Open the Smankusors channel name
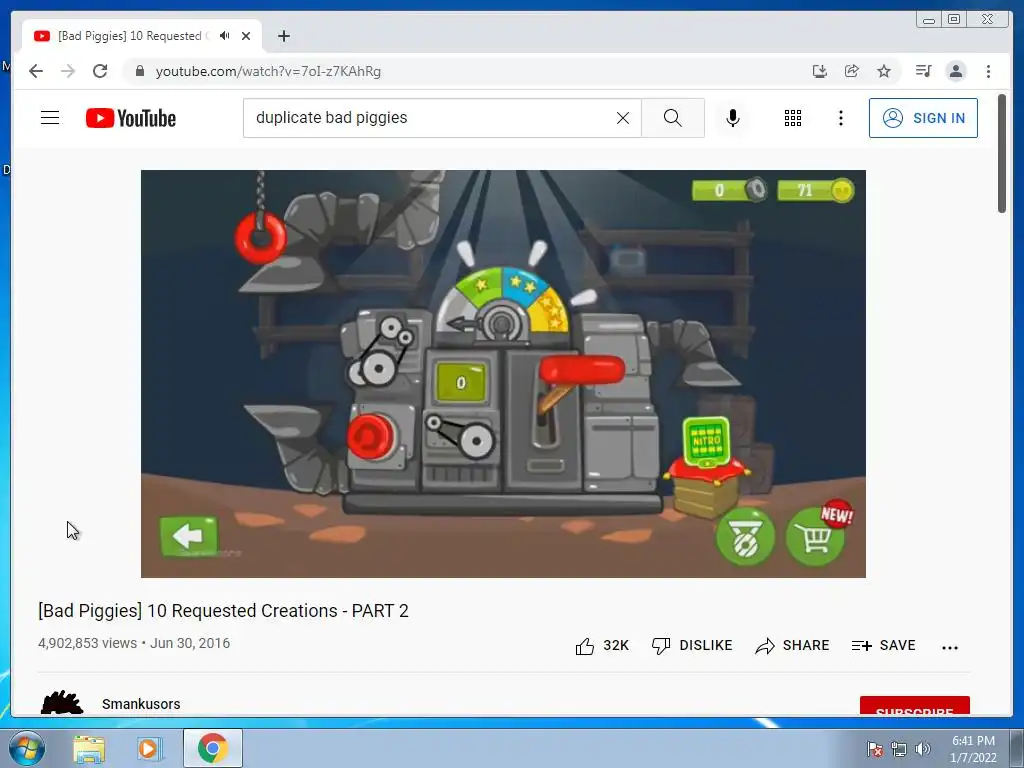The width and height of the screenshot is (1024, 768). click(141, 704)
